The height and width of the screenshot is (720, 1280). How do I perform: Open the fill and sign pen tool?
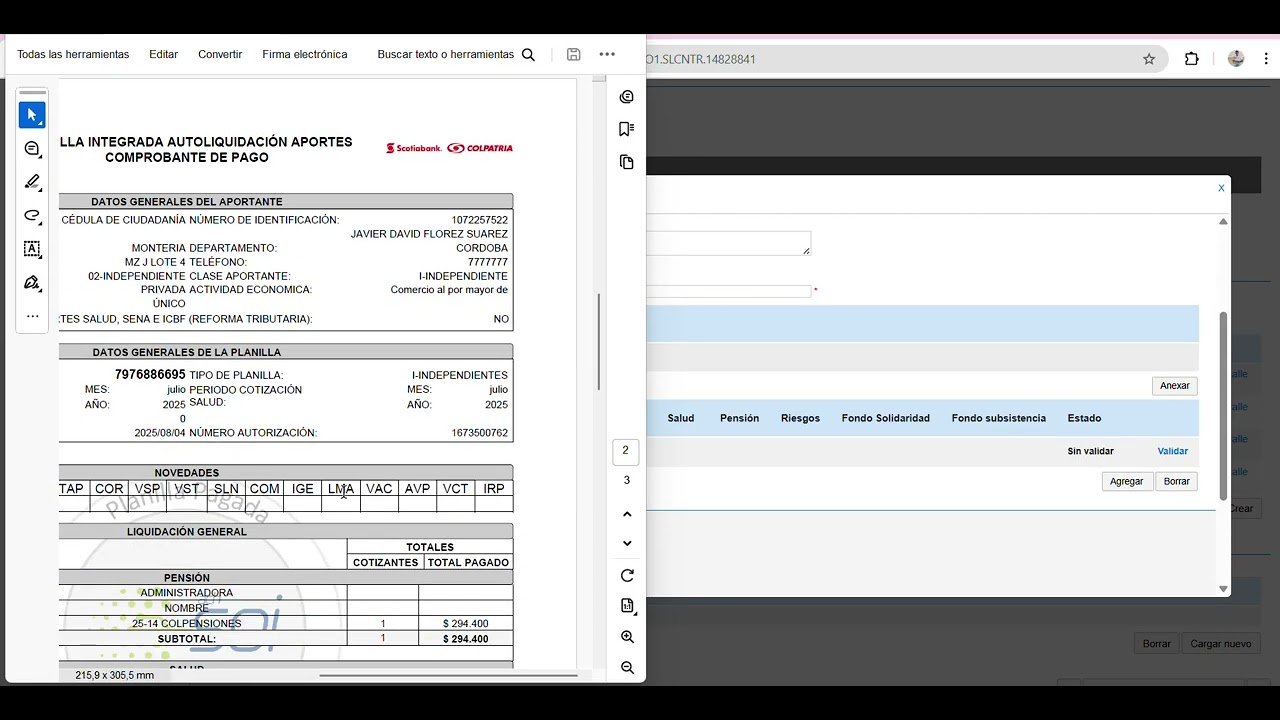coord(32,283)
